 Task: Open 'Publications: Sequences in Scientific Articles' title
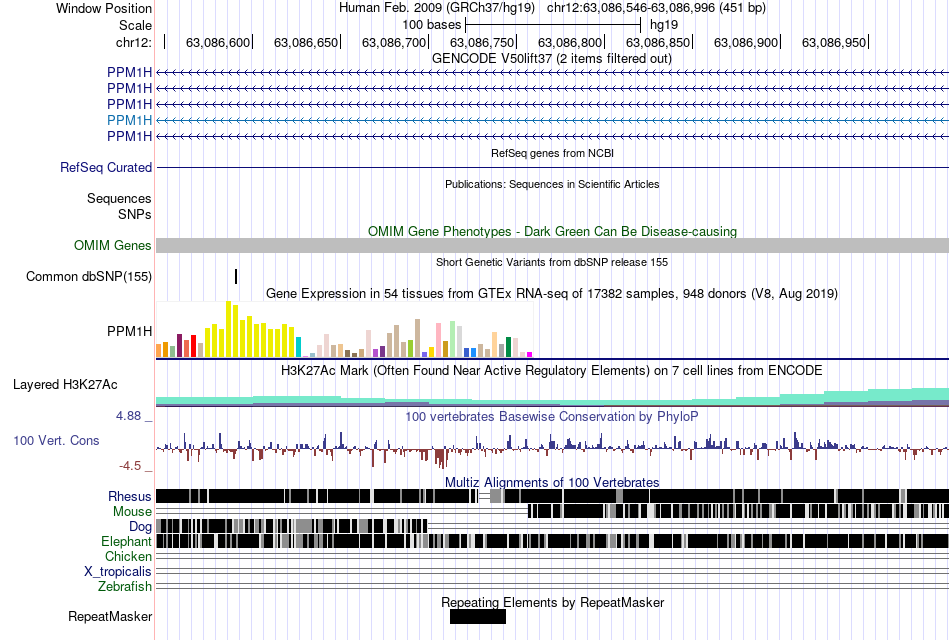(552, 184)
